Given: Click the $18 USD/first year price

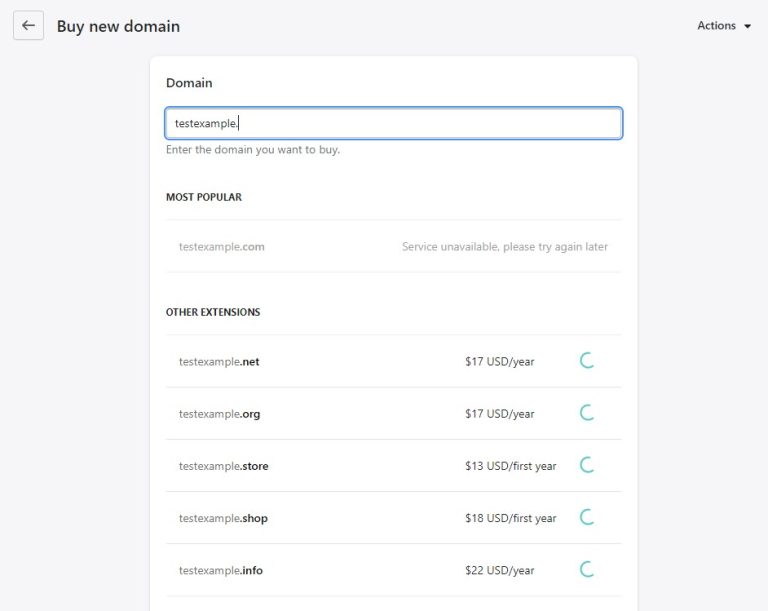Looking at the screenshot, I should (x=510, y=518).
